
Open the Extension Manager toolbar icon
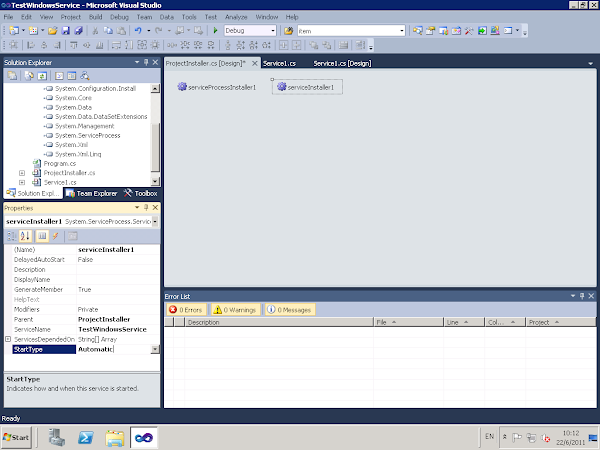pos(495,31)
